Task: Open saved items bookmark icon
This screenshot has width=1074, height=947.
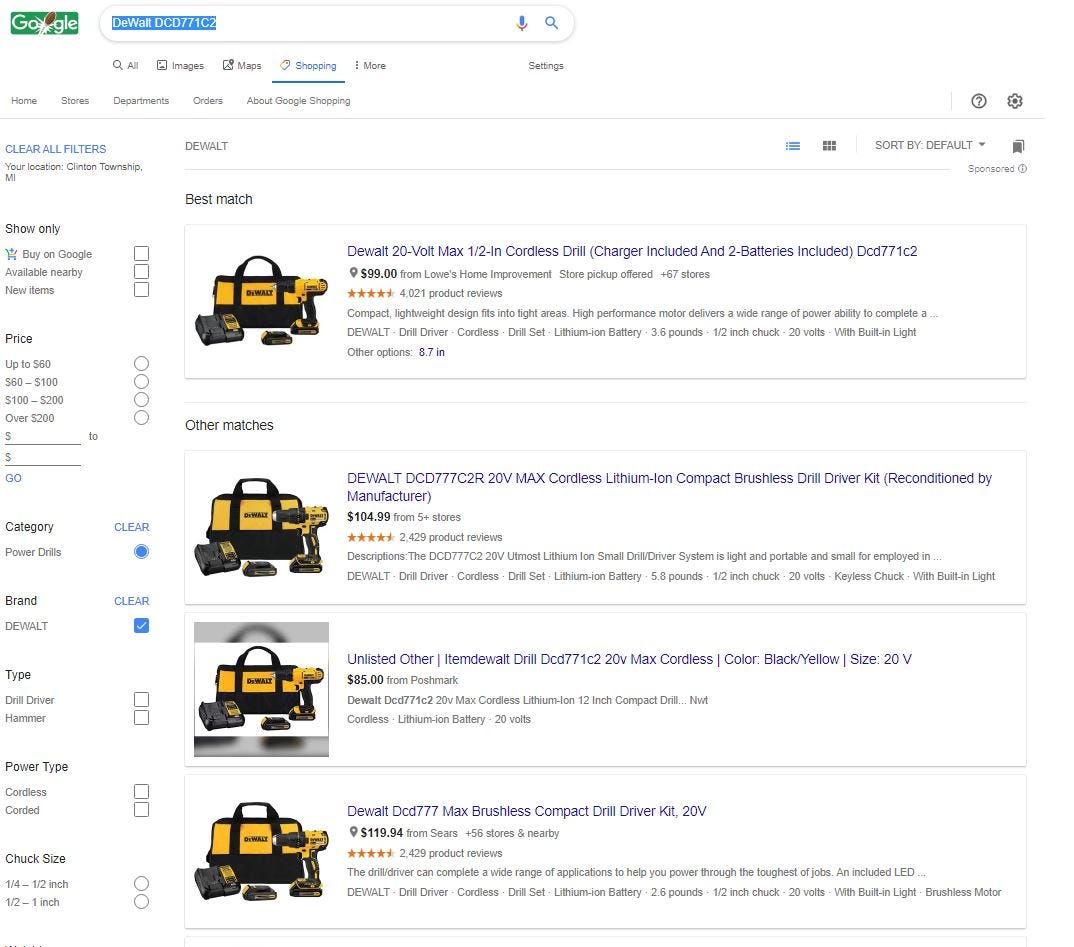Action: pyautogui.click(x=1018, y=146)
